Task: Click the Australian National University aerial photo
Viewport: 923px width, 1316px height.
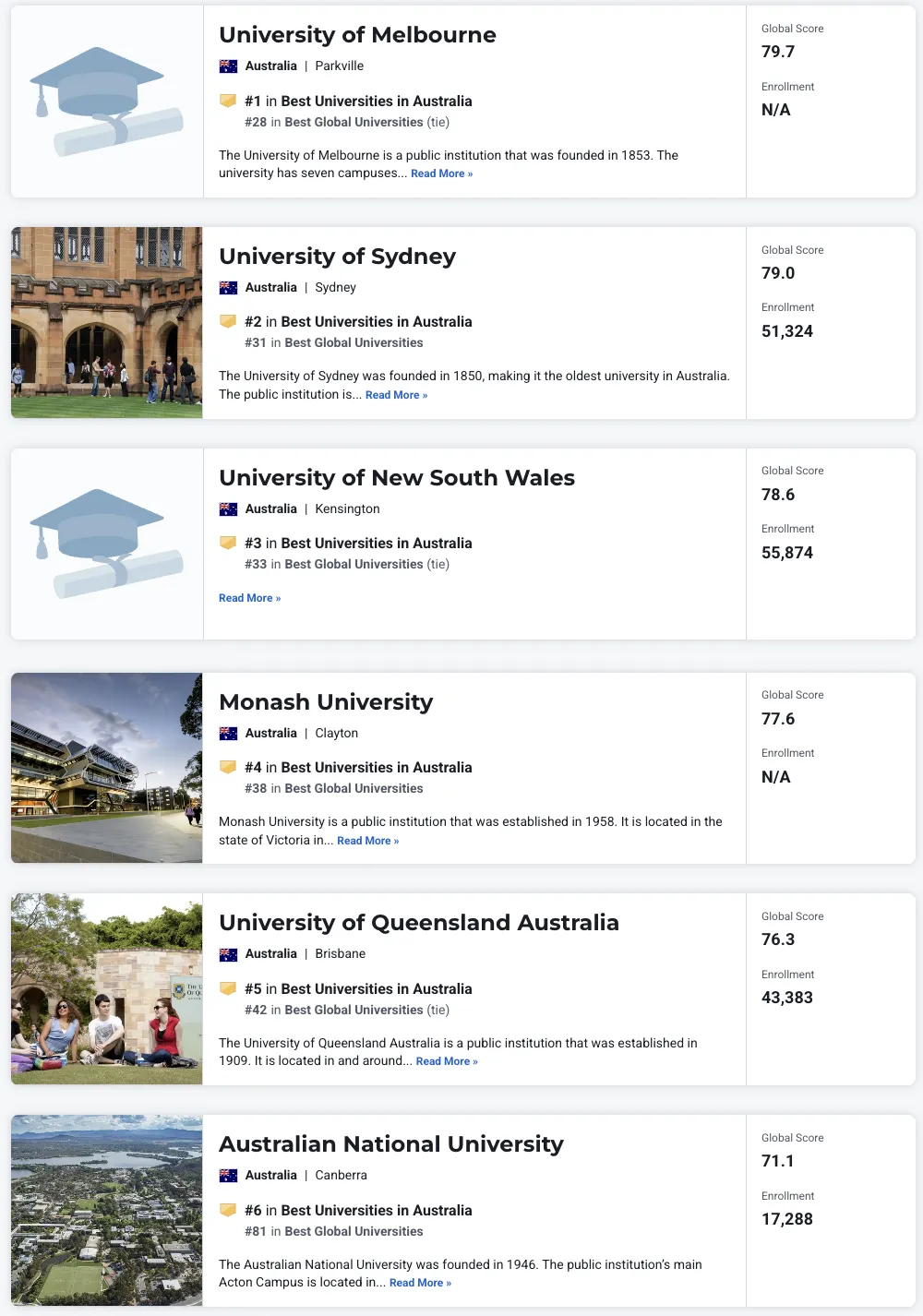Action: [106, 1210]
